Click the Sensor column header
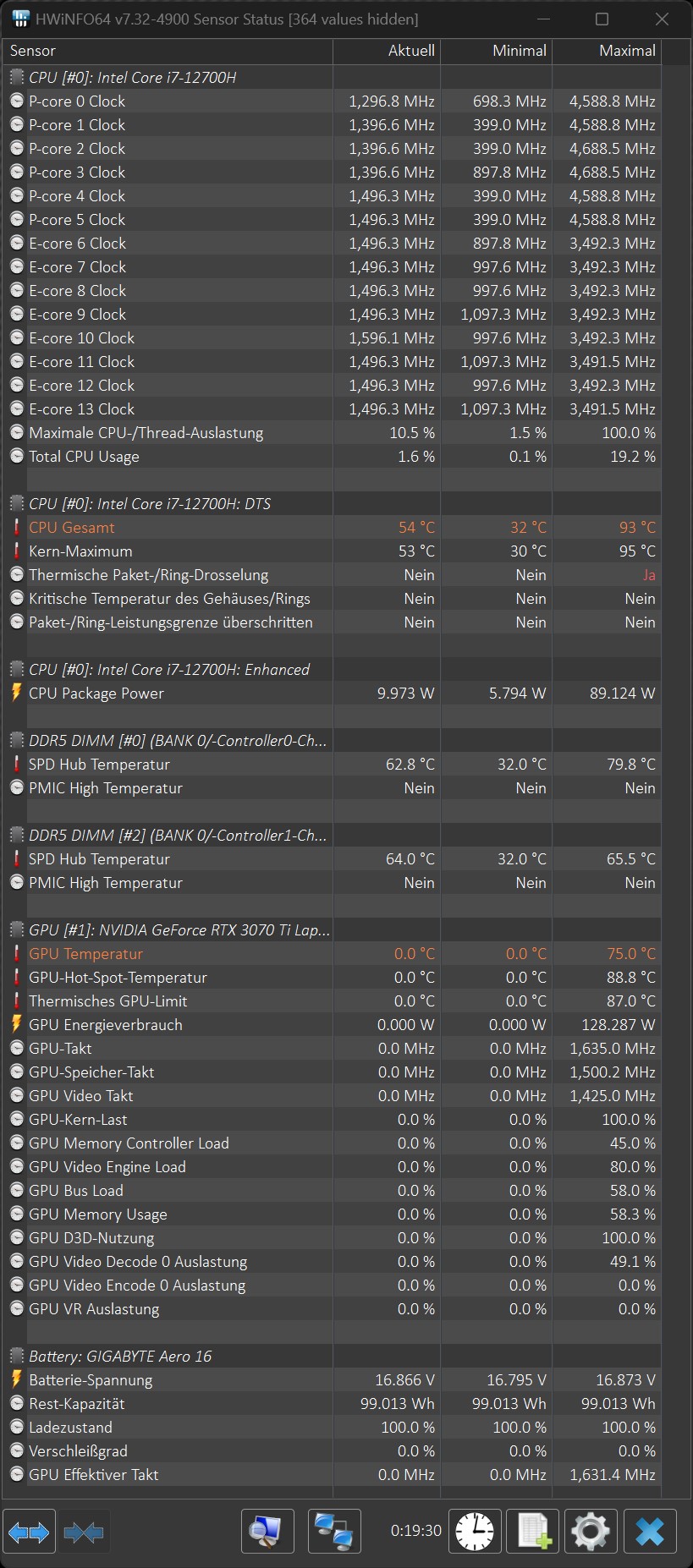Viewport: 693px width, 1568px height. point(168,51)
